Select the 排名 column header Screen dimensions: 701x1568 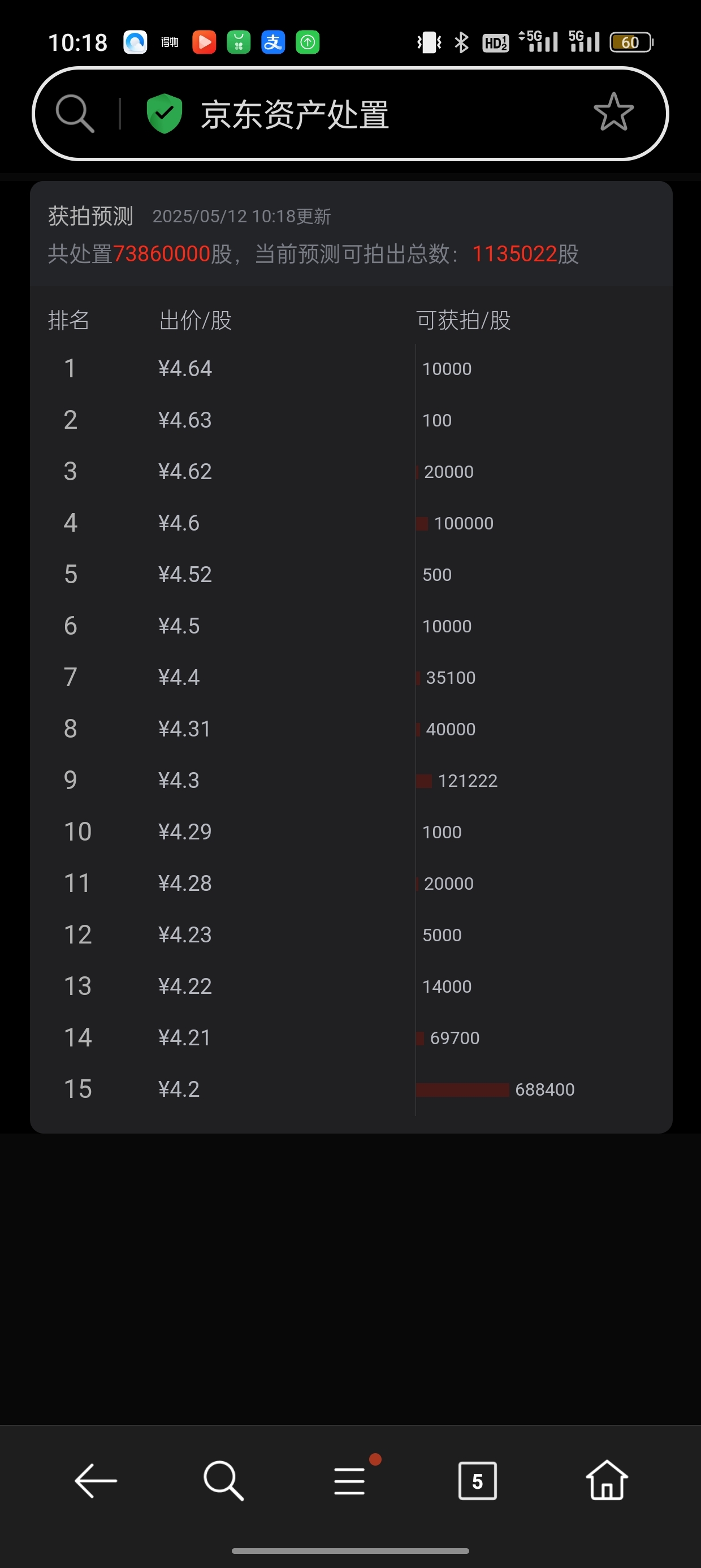pyautogui.click(x=69, y=320)
